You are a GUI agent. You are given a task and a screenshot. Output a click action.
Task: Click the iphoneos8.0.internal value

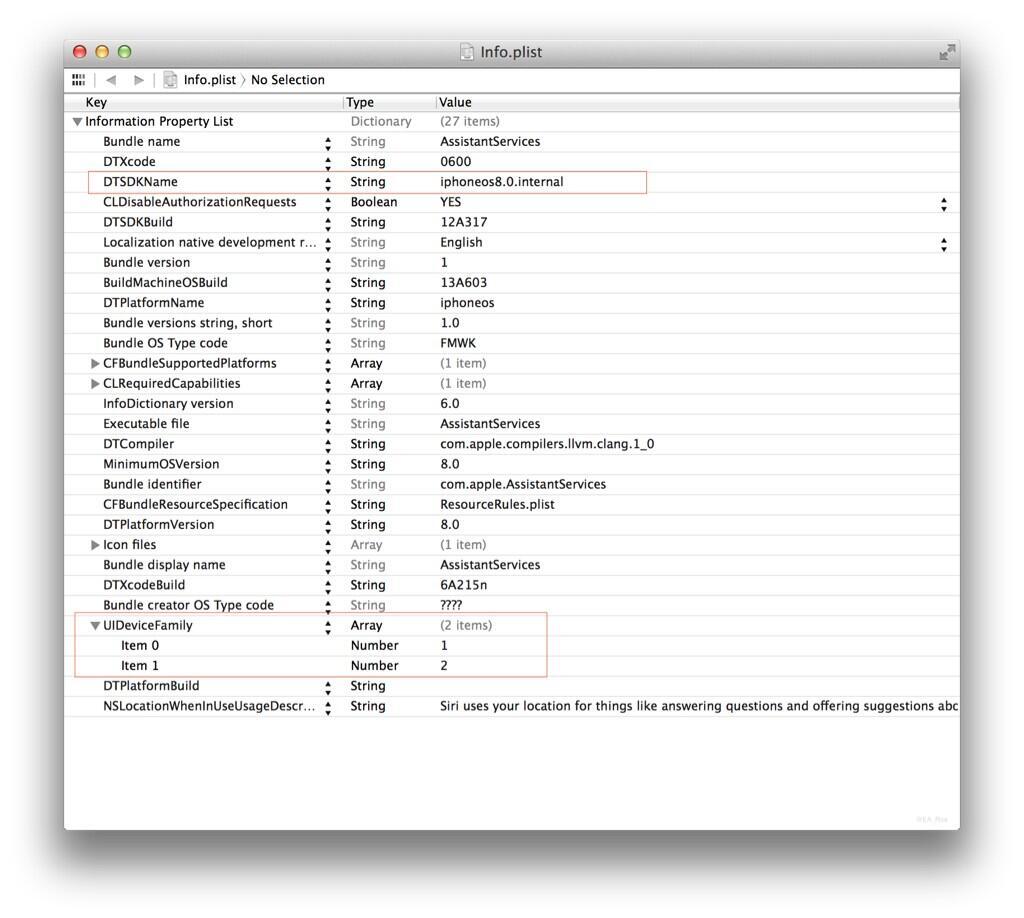click(x=502, y=182)
